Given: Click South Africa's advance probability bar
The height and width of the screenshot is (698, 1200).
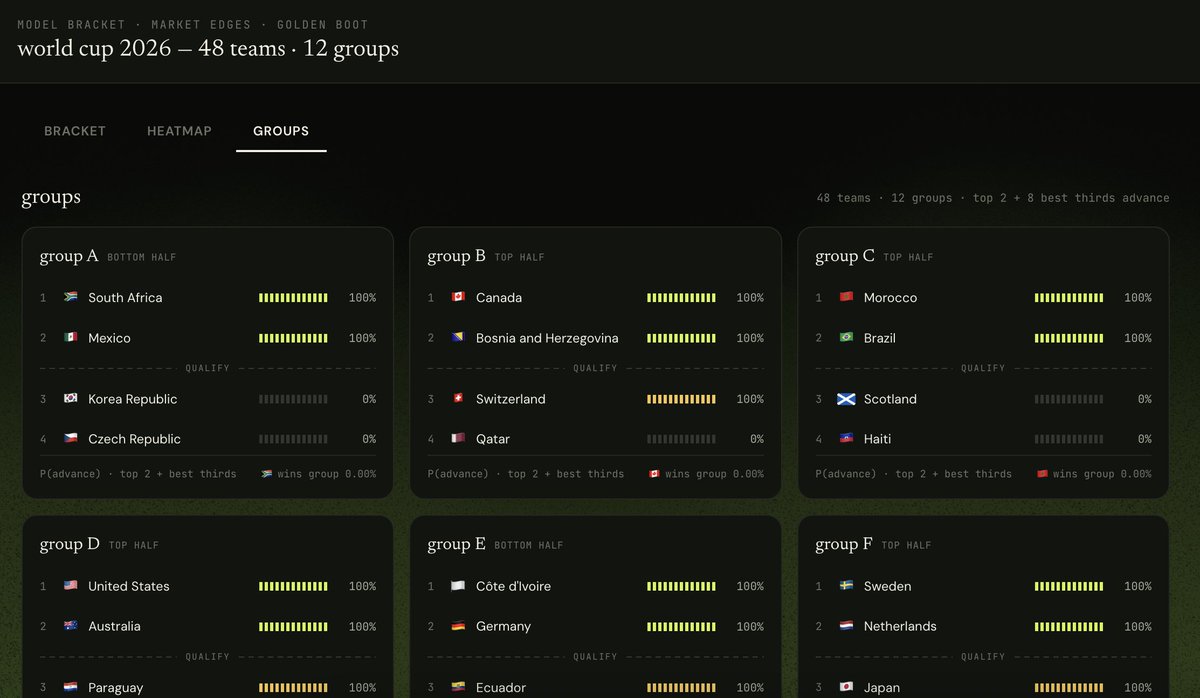Looking at the screenshot, I should (293, 298).
